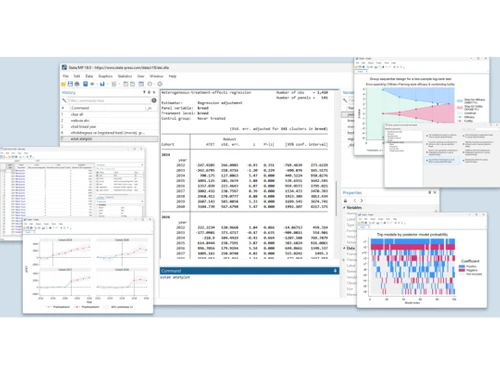
Task: Open dropdown arrow next to Graph icon
Action: [x=106, y=84]
